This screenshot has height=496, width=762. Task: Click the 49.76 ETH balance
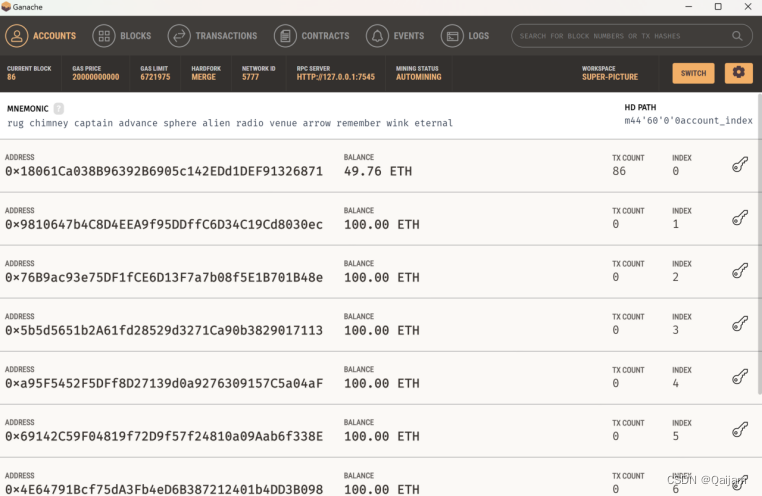[x=378, y=171]
